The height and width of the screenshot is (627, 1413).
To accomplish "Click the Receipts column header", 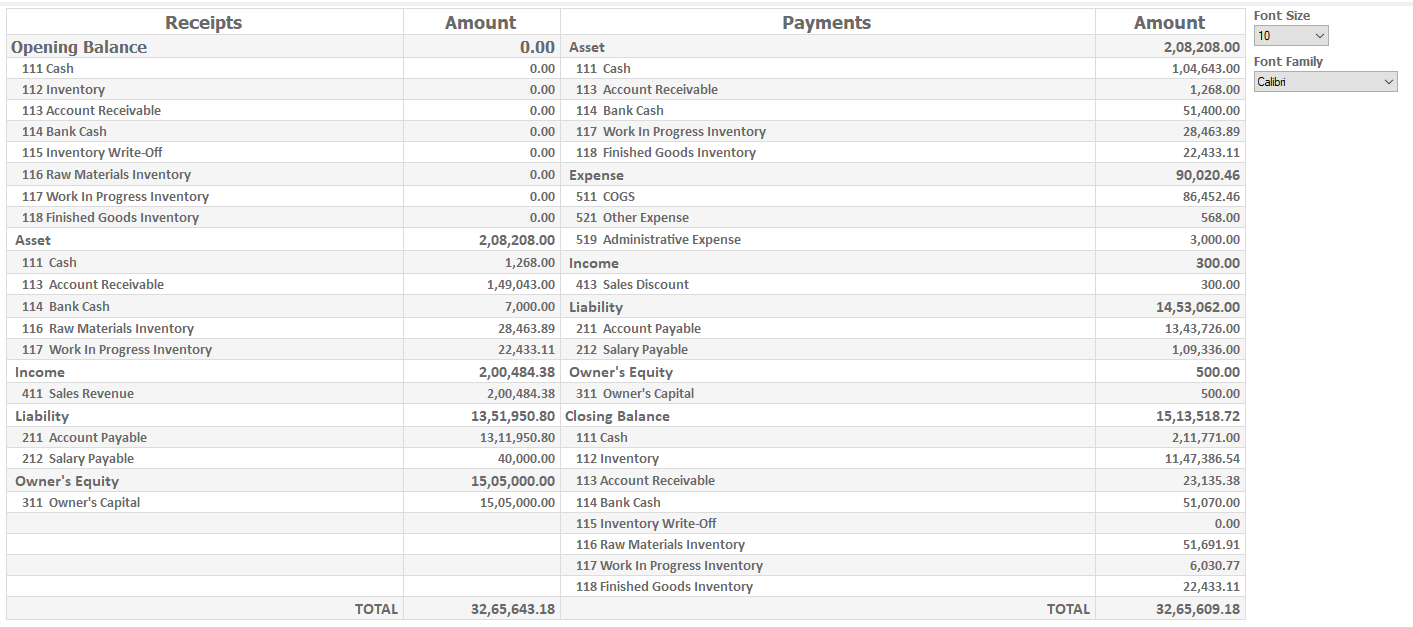I will coord(203,22).
